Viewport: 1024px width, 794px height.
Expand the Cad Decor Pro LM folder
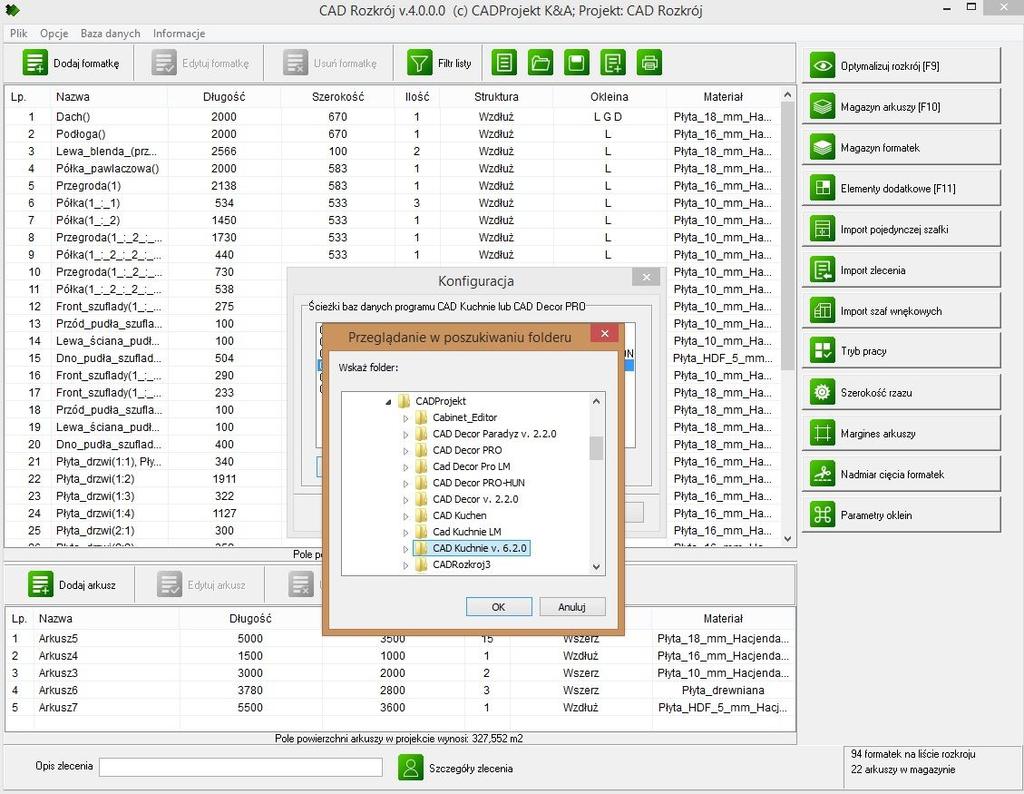405,467
